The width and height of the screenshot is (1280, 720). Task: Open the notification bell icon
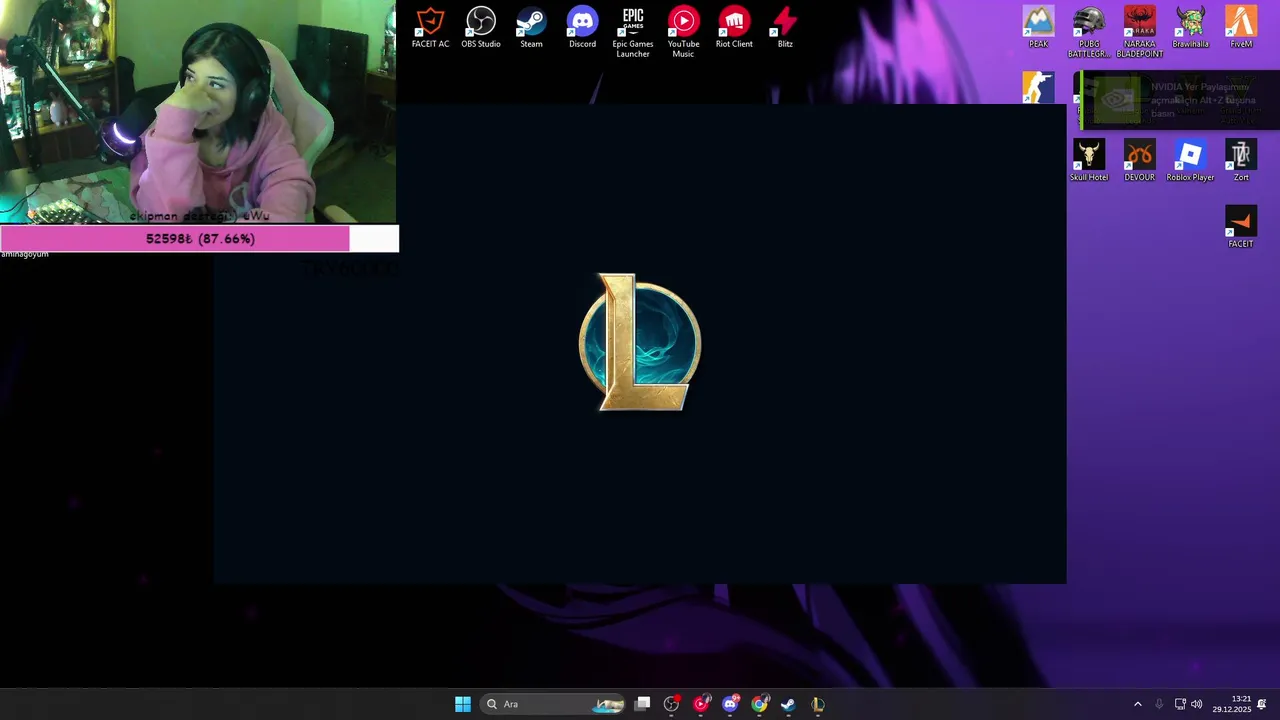click(x=1262, y=704)
